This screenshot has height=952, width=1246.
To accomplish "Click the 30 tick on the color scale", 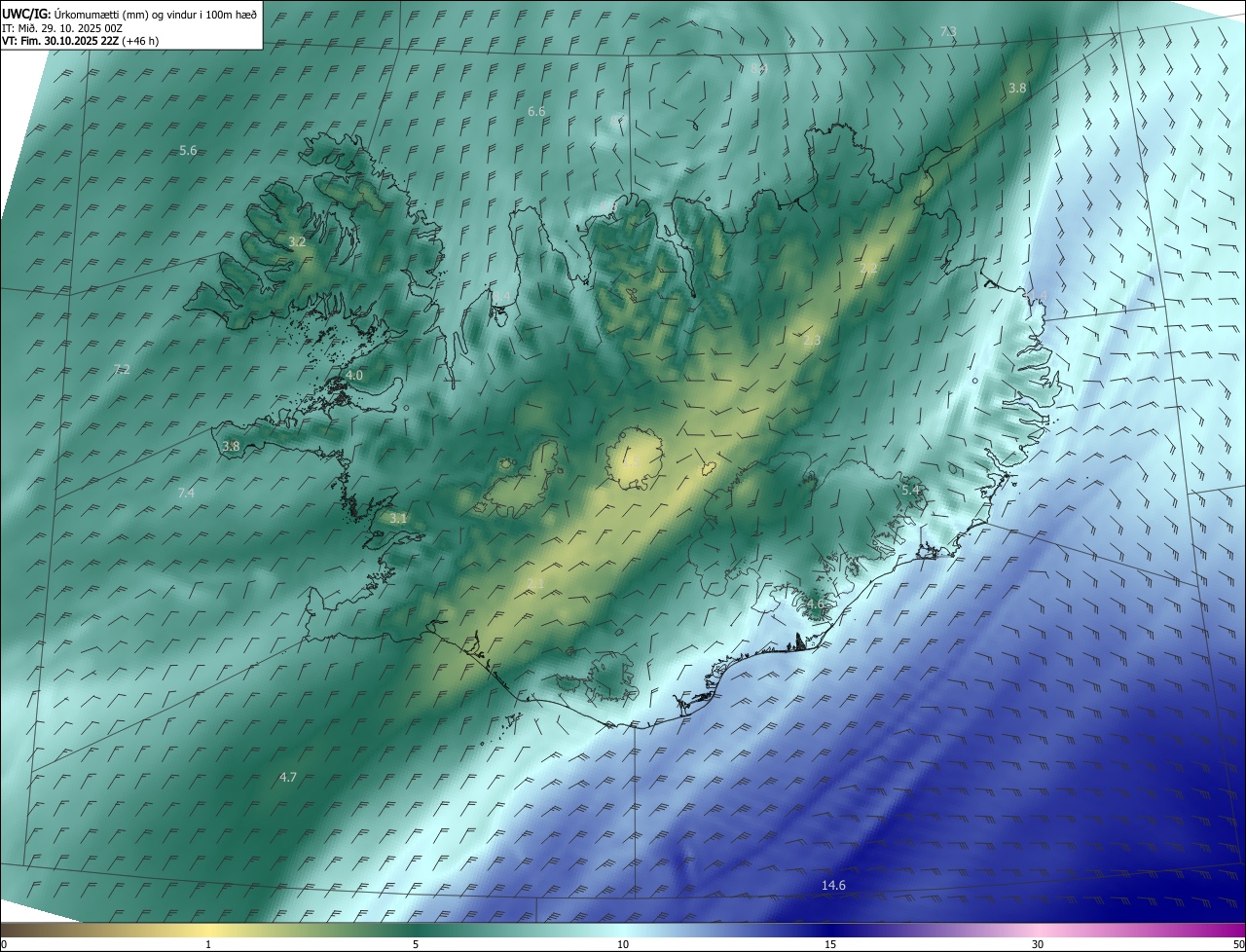I will pos(1038,944).
